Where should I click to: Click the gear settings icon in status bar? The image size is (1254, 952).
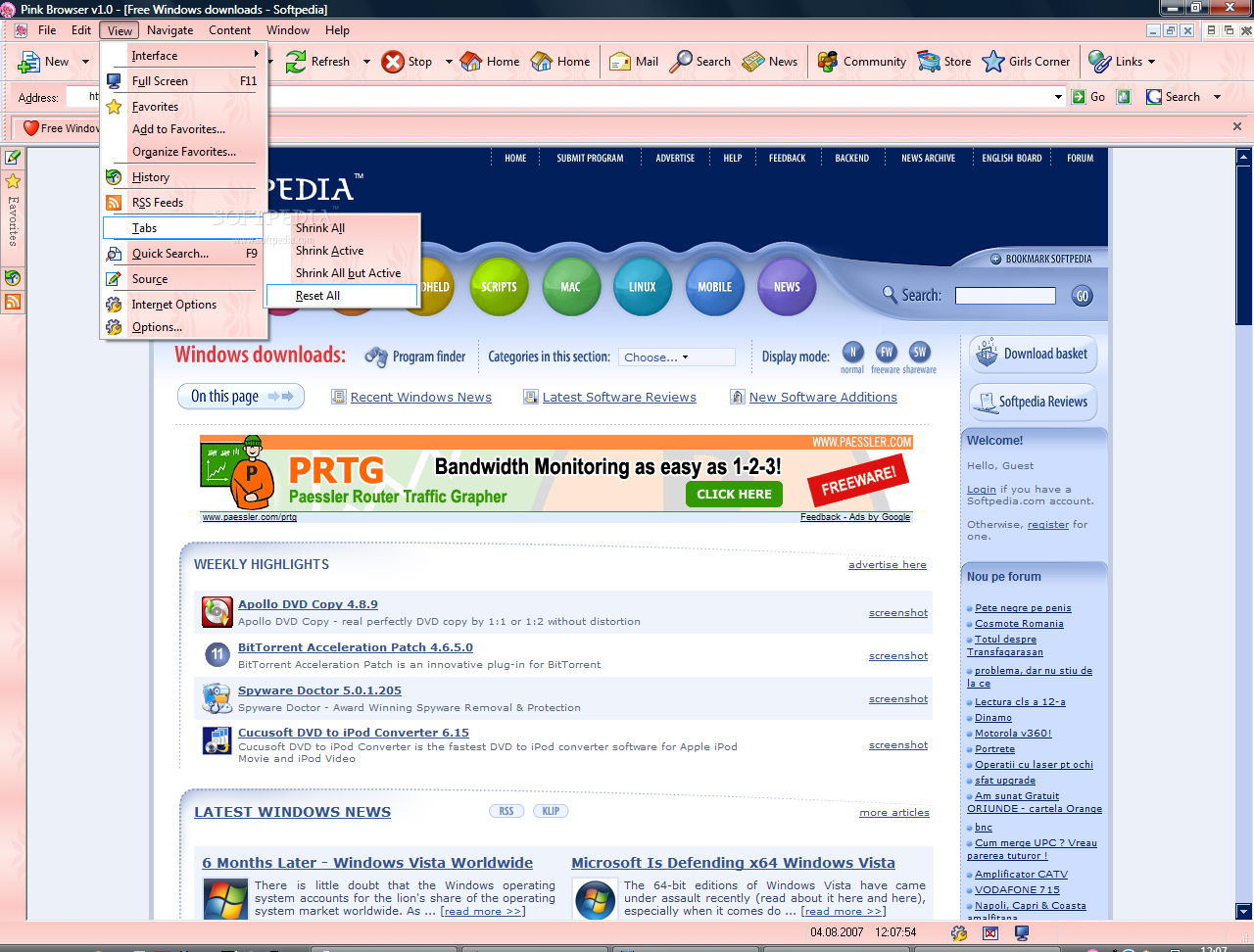959,933
